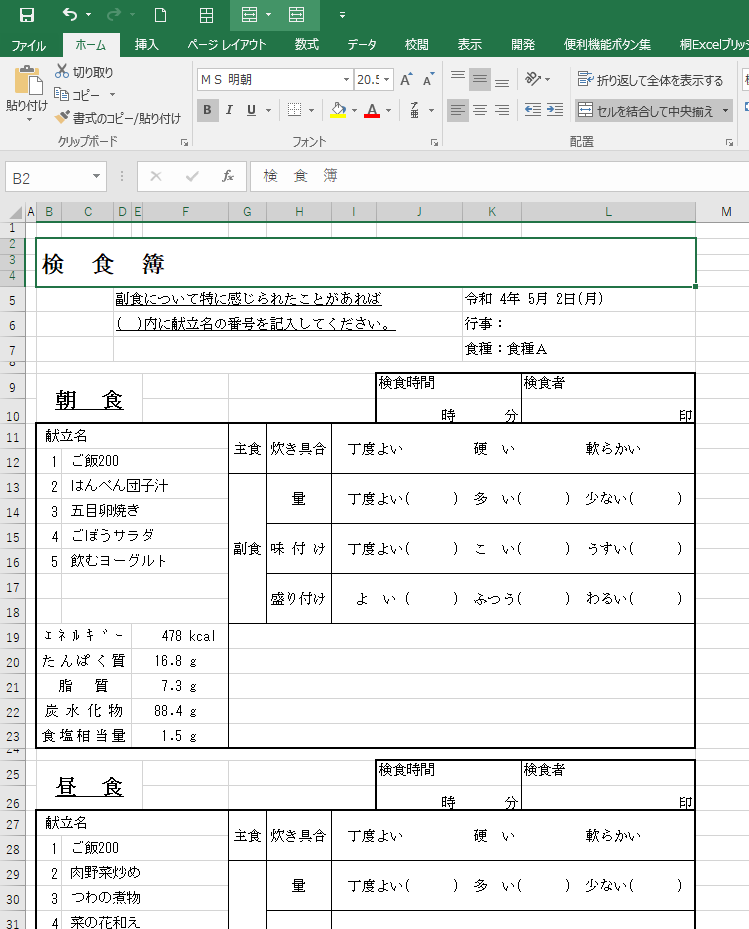The width and height of the screenshot is (749, 929).
Task: Open the ページ レイアウト tab
Action: [226, 45]
